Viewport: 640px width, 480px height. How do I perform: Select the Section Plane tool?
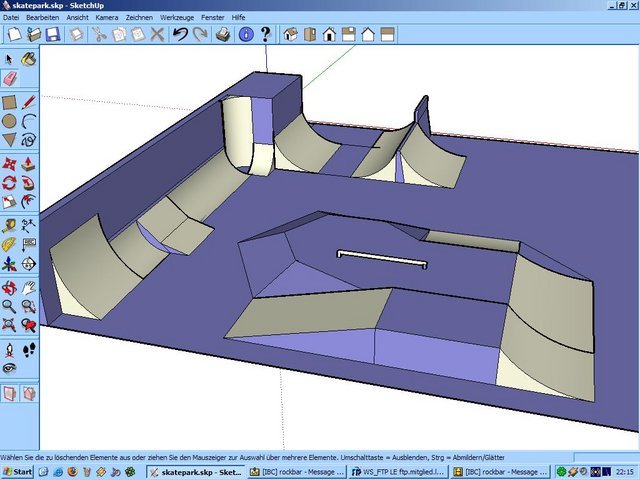pos(29,264)
